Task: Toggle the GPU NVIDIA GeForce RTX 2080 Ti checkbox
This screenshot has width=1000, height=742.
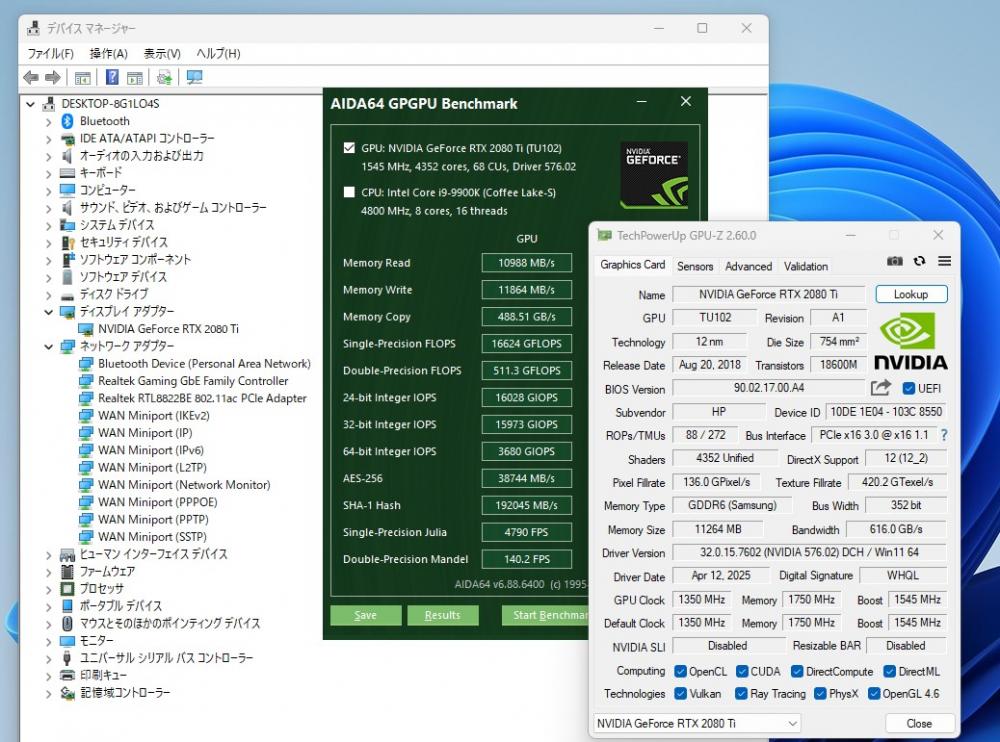Action: tap(349, 148)
